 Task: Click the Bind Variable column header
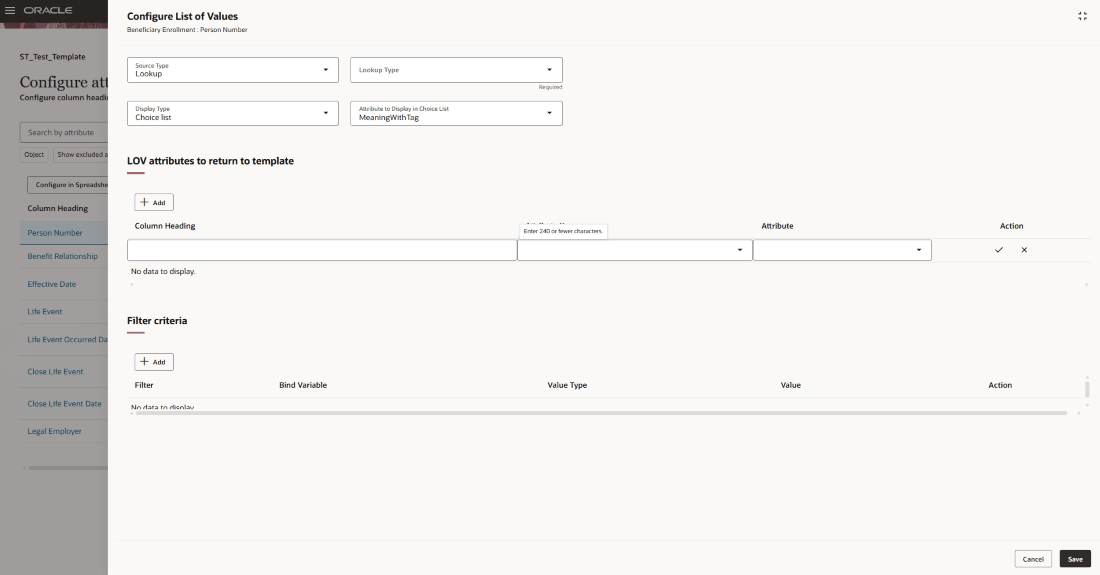coord(303,386)
